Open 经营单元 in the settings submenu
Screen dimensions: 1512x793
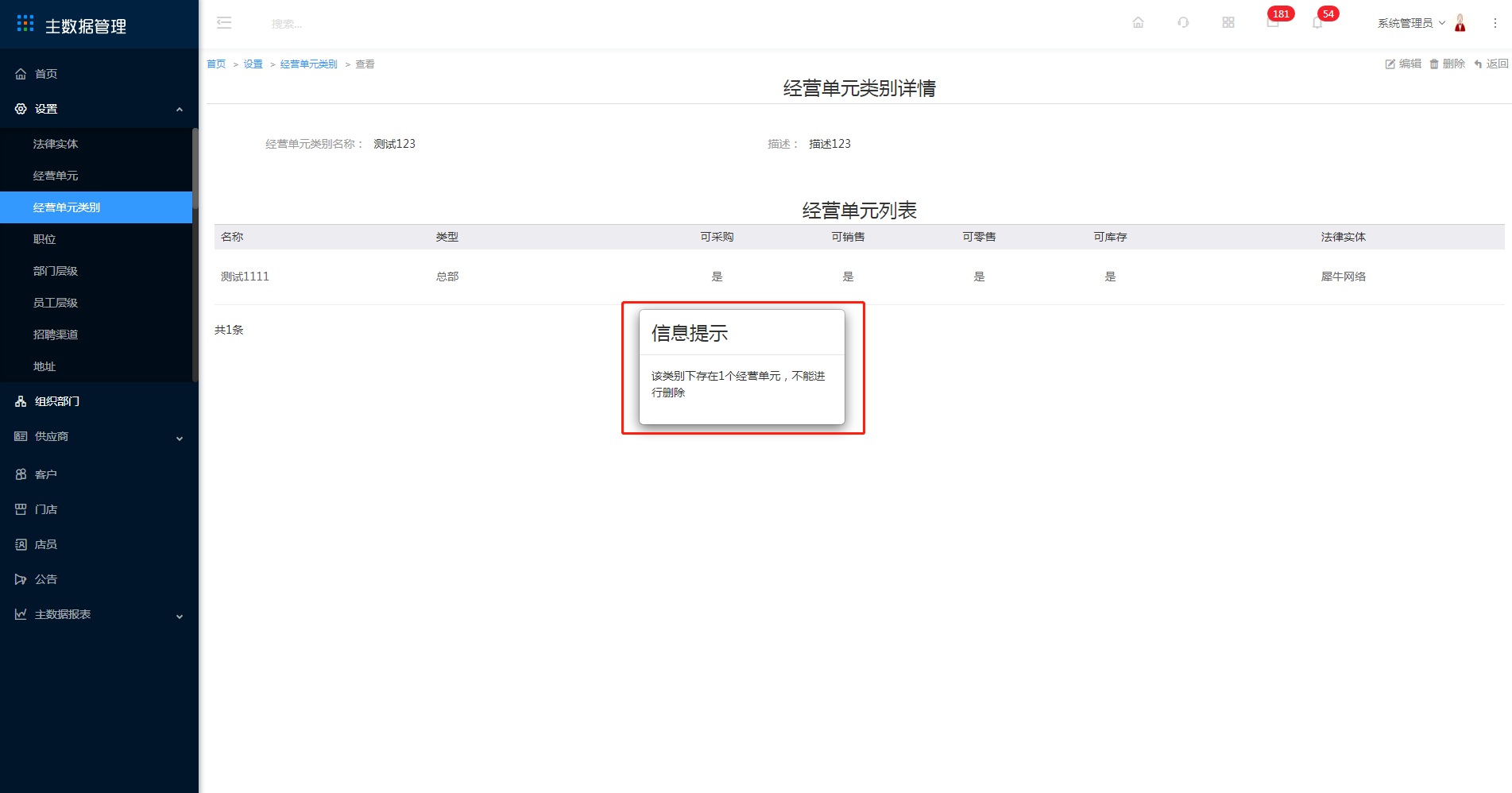(x=56, y=176)
